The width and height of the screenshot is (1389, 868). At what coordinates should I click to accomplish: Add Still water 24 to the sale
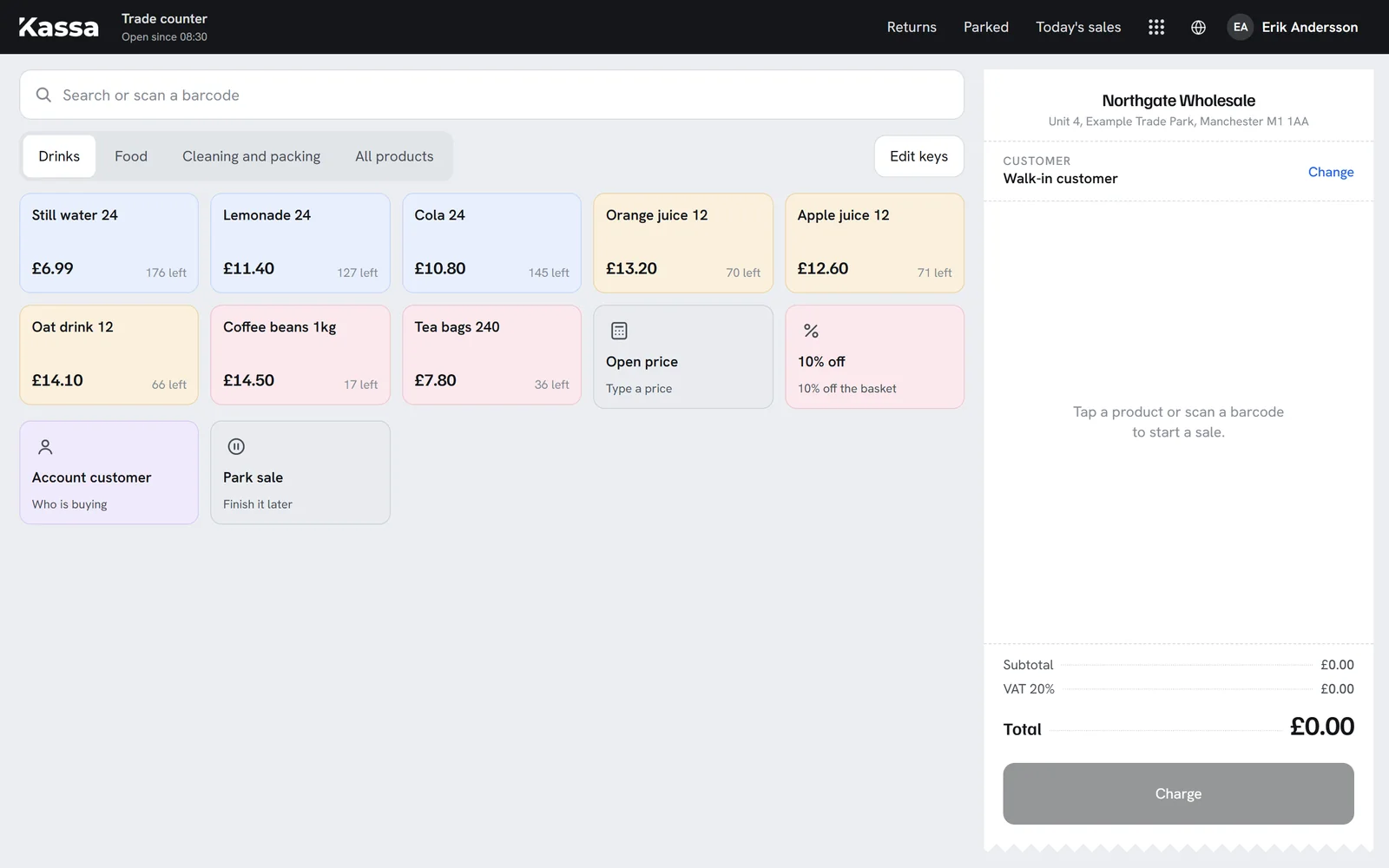pos(109,243)
